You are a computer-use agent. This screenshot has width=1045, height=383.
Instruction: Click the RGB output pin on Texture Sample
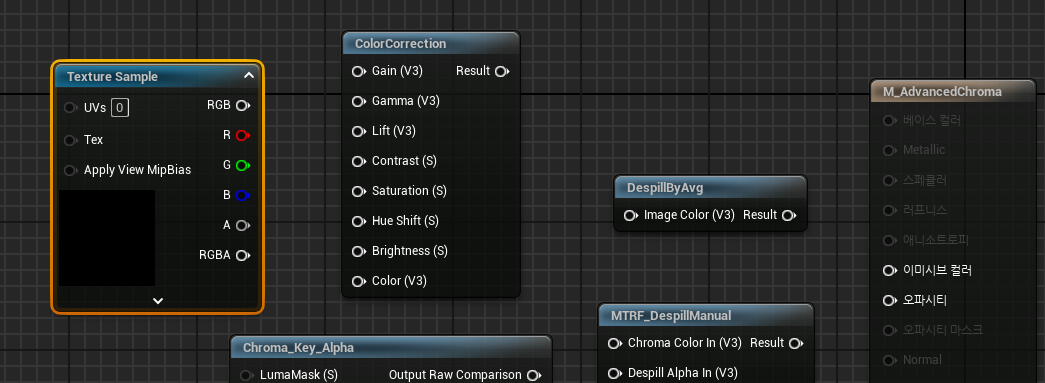[x=243, y=105]
